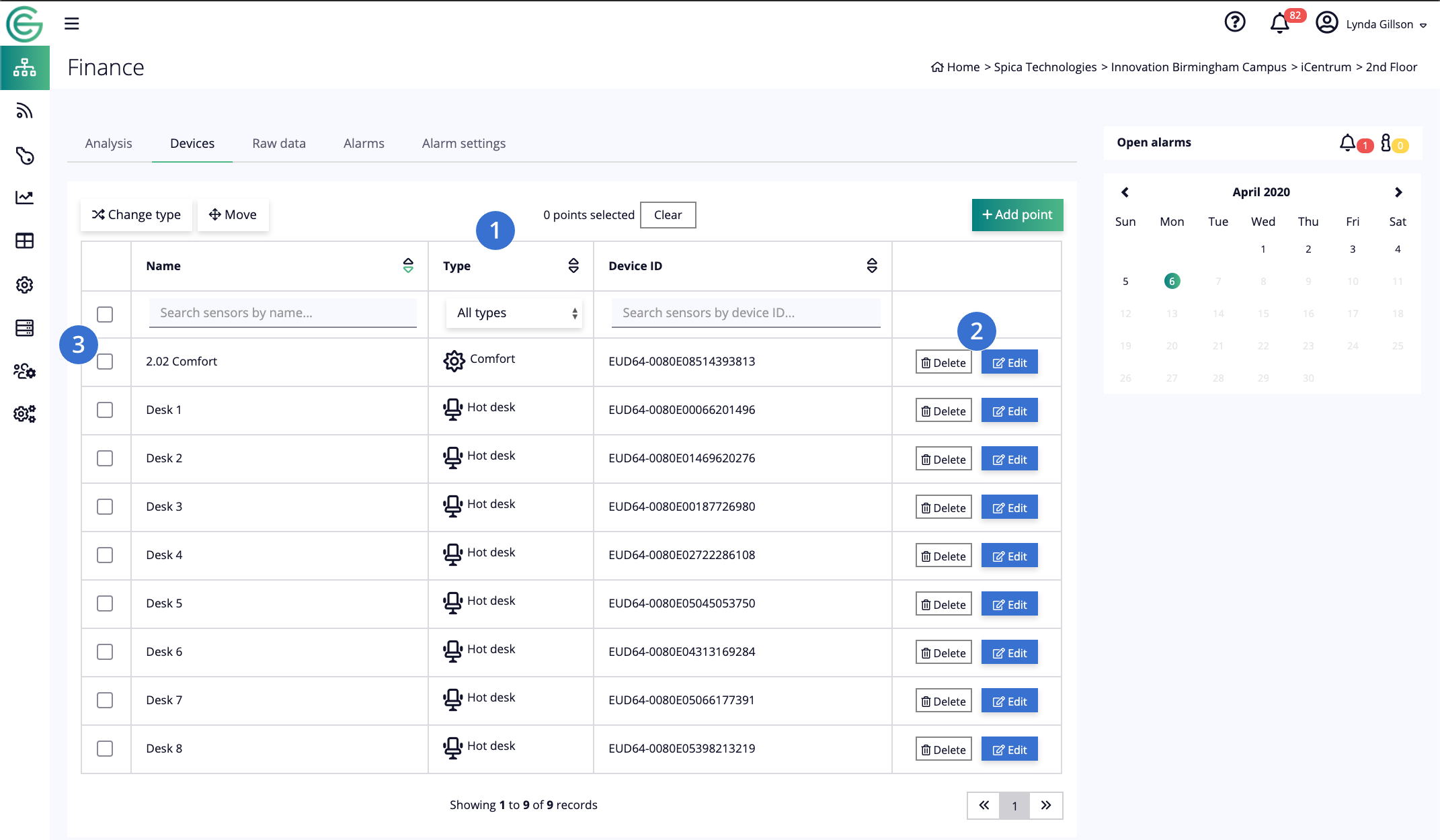Viewport: 1440px width, 840px height.
Task: Open the notifications bell showing 82 alerts
Action: [x=1279, y=23]
